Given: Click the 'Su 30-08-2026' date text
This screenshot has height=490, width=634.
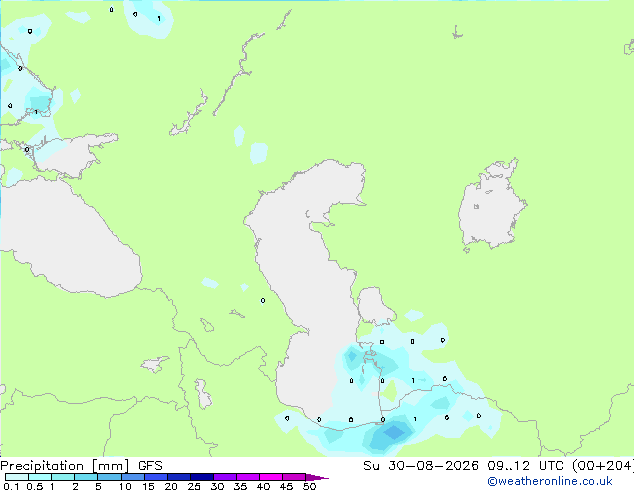Looking at the screenshot, I should point(421,466).
